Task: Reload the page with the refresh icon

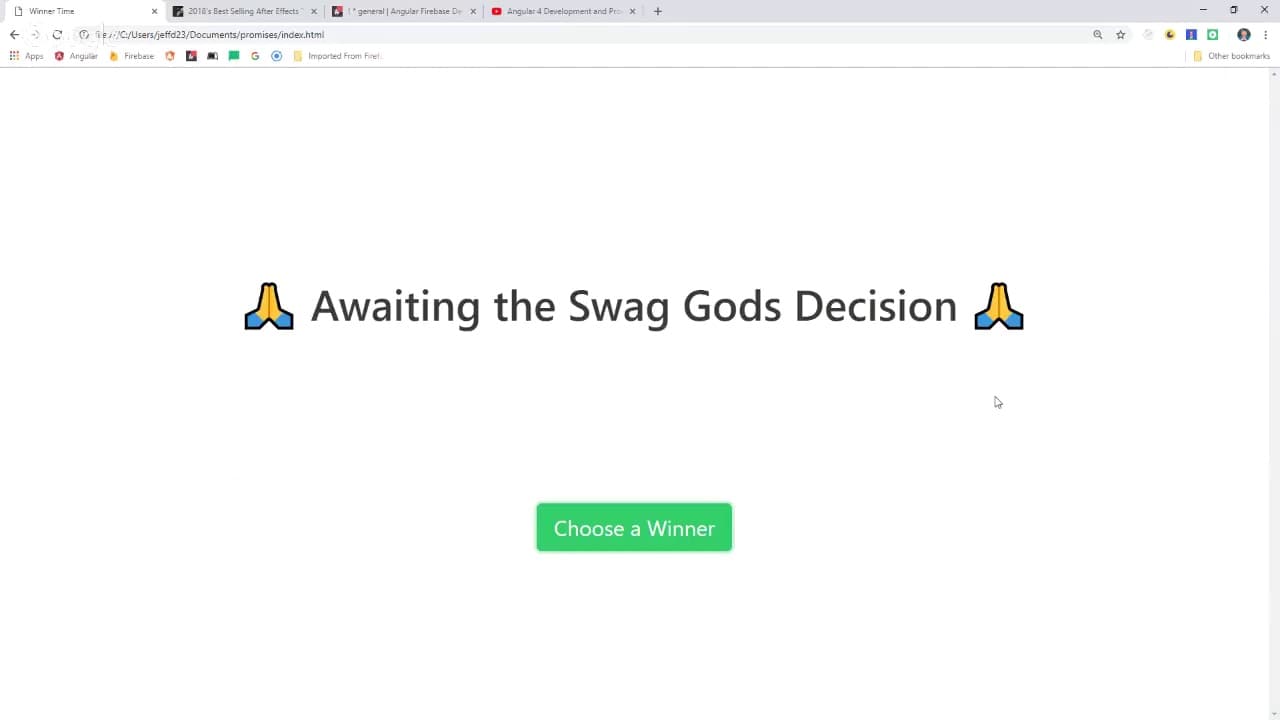Action: tap(57, 34)
